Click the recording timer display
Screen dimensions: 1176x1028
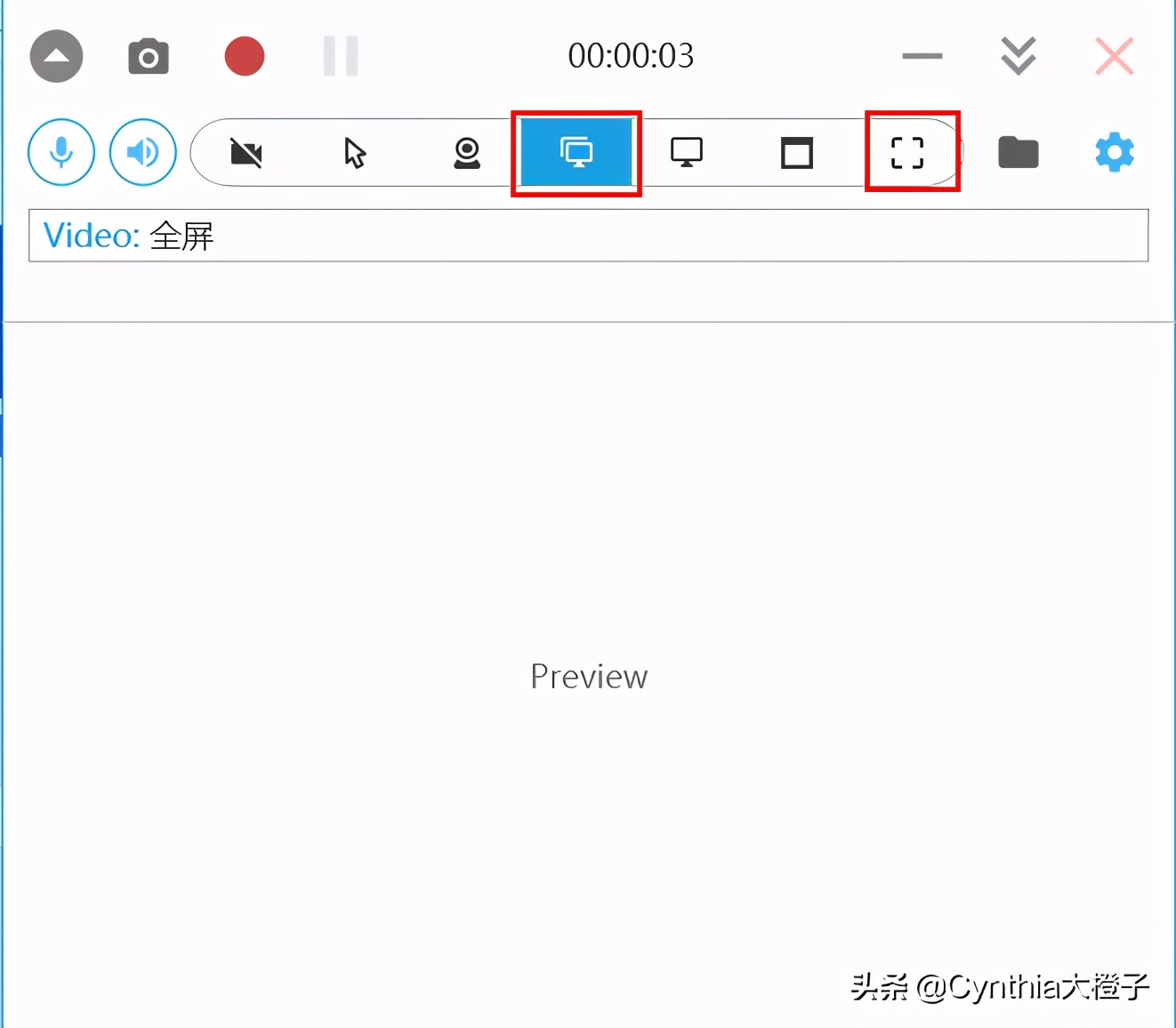point(631,56)
